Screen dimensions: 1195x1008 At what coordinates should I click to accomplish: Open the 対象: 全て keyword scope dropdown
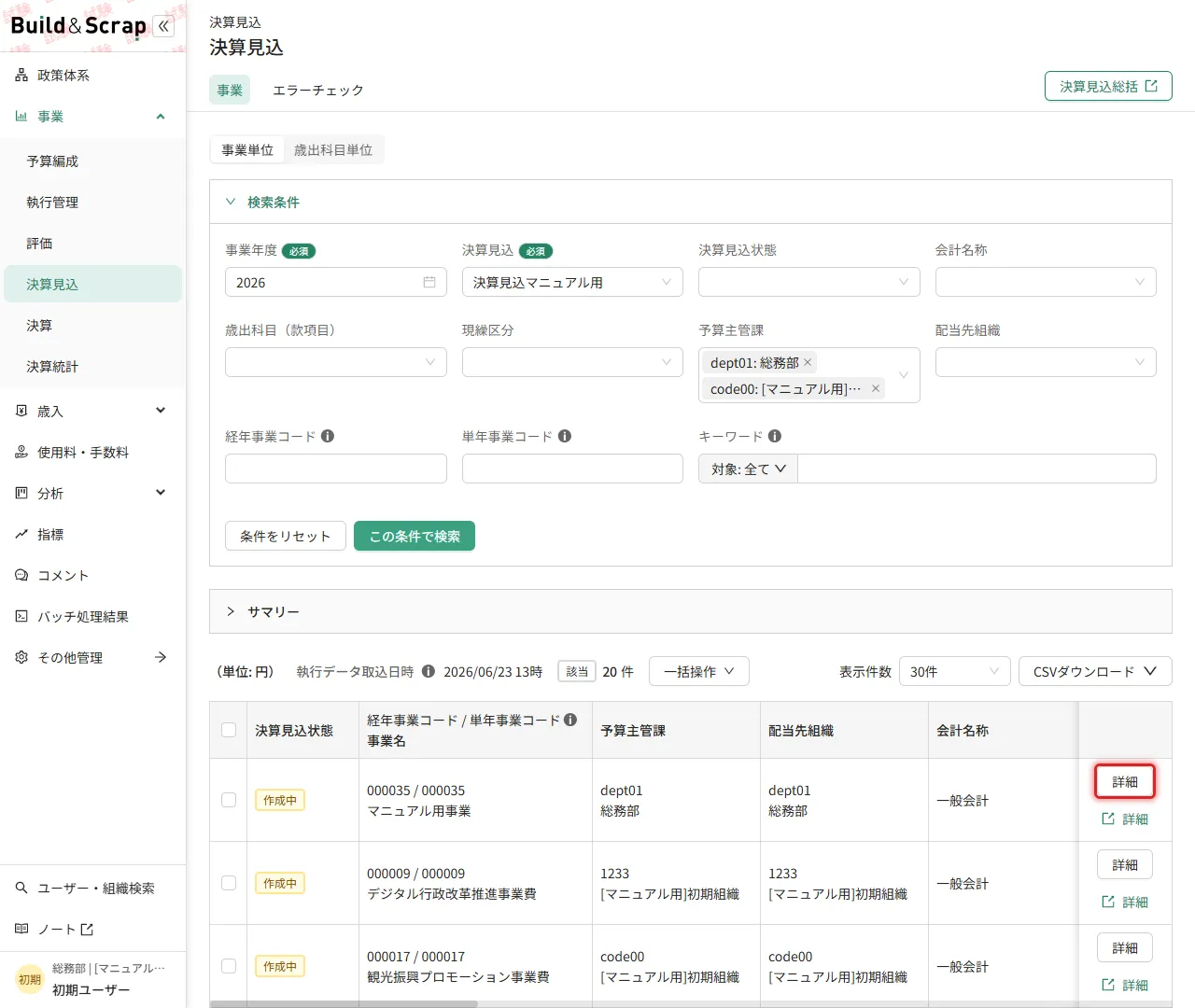(x=748, y=469)
